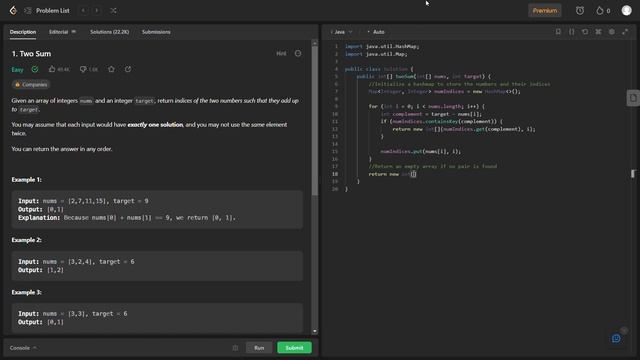Click the icon left of Run

(x=235, y=348)
